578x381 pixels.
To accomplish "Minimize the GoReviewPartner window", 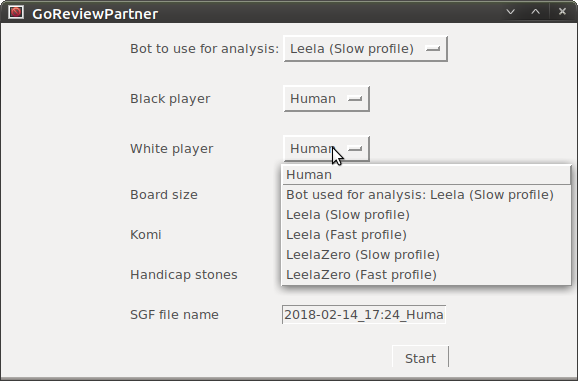I will pyautogui.click(x=511, y=12).
